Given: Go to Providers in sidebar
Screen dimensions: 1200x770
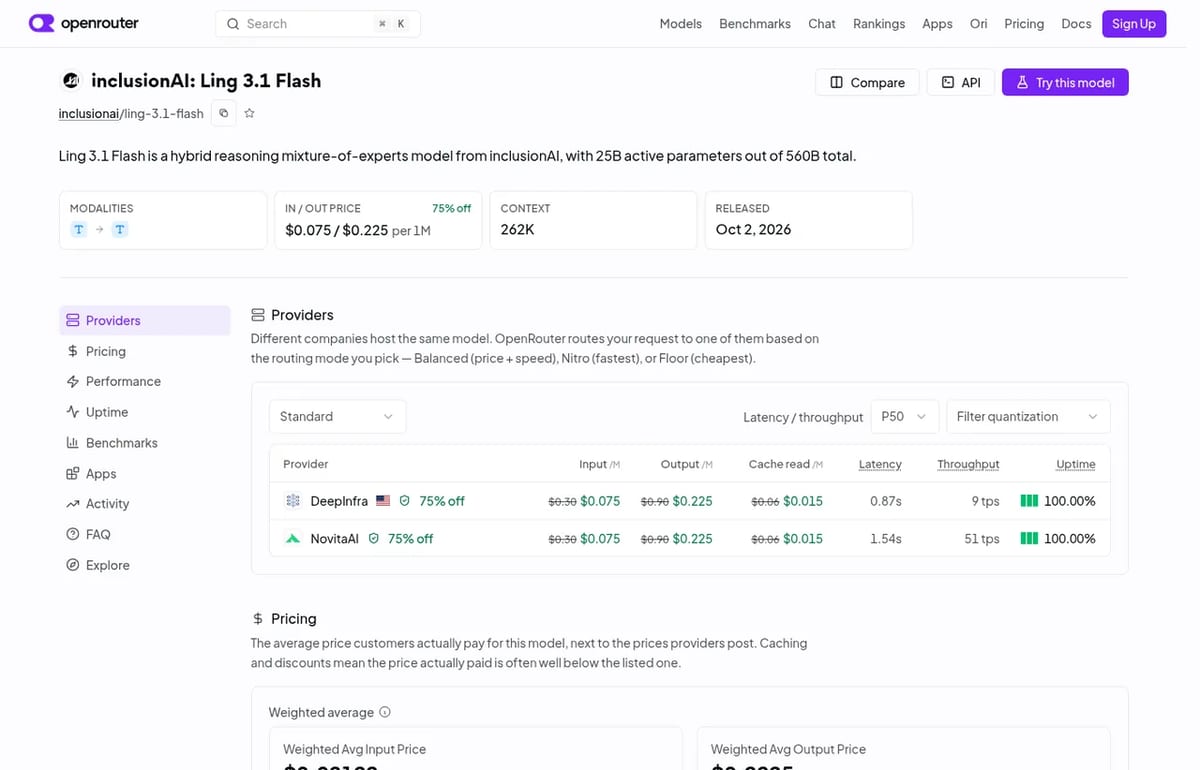Looking at the screenshot, I should (x=145, y=321).
